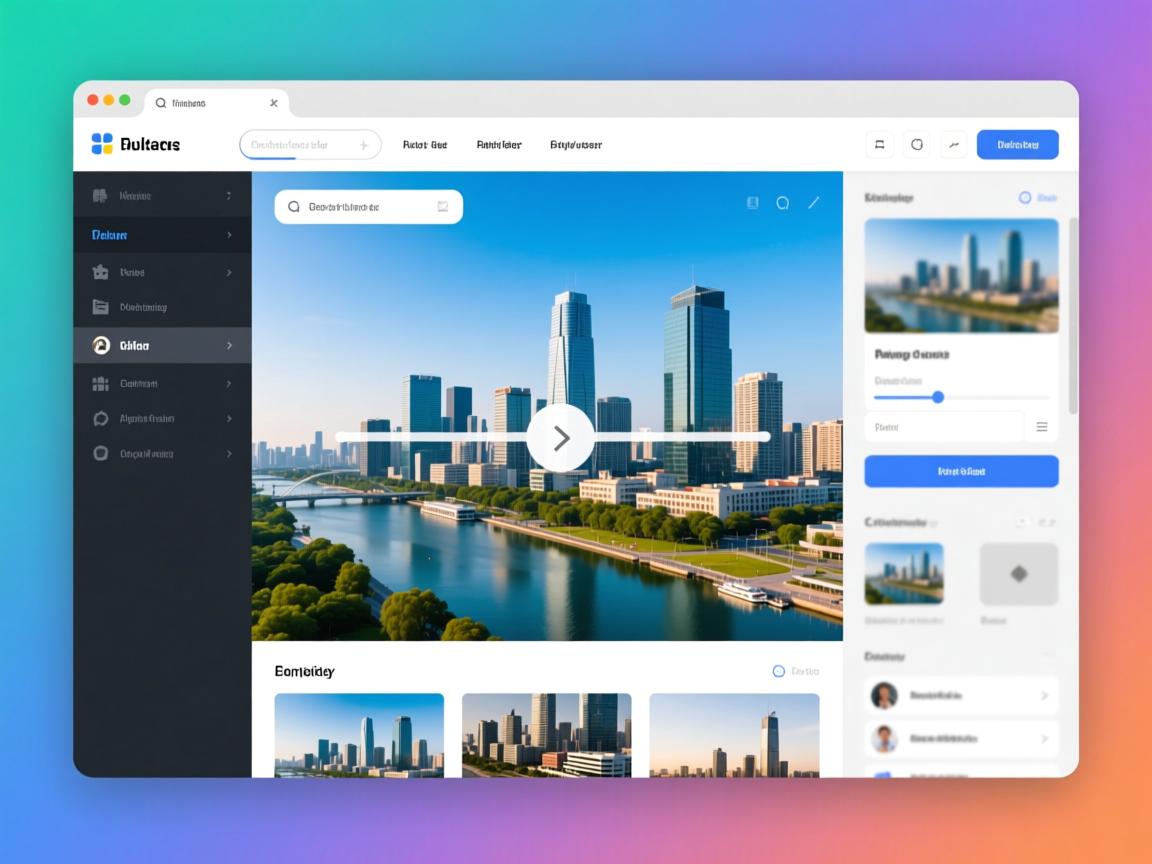1152x864 pixels.
Task: Open the third navigation link in the top header
Action: pyautogui.click(x=575, y=145)
